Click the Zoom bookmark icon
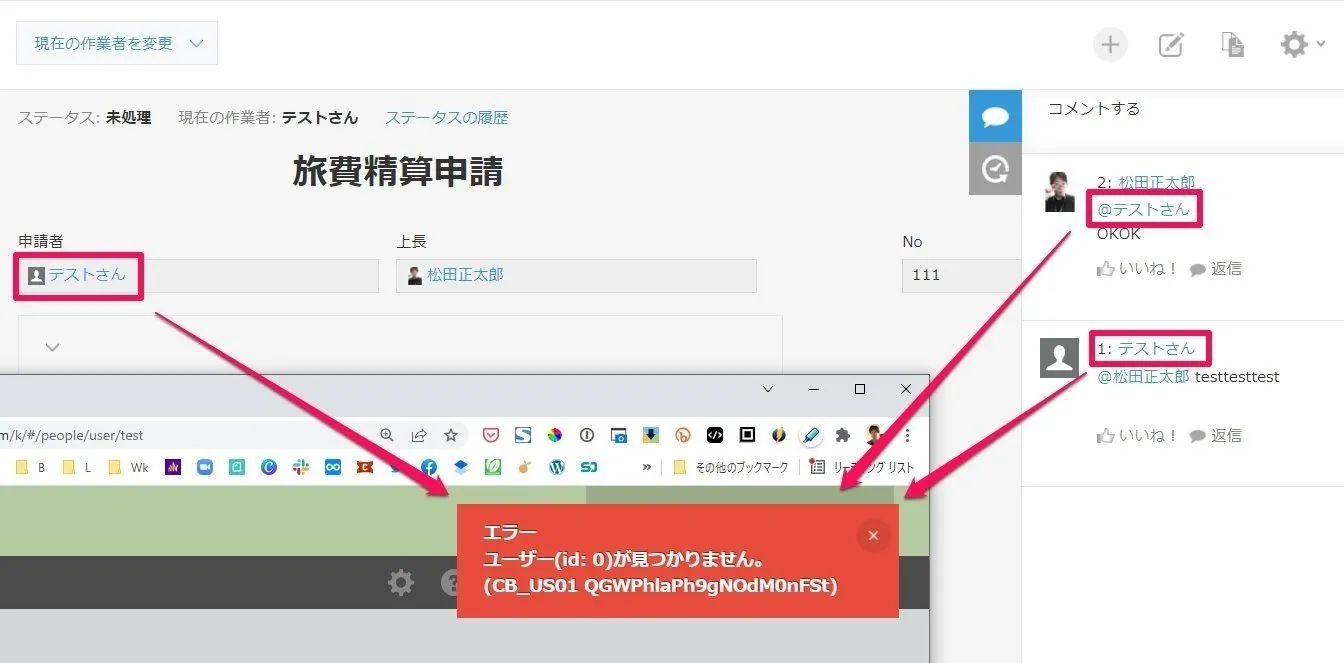This screenshot has height=663, width=1344. 205,467
